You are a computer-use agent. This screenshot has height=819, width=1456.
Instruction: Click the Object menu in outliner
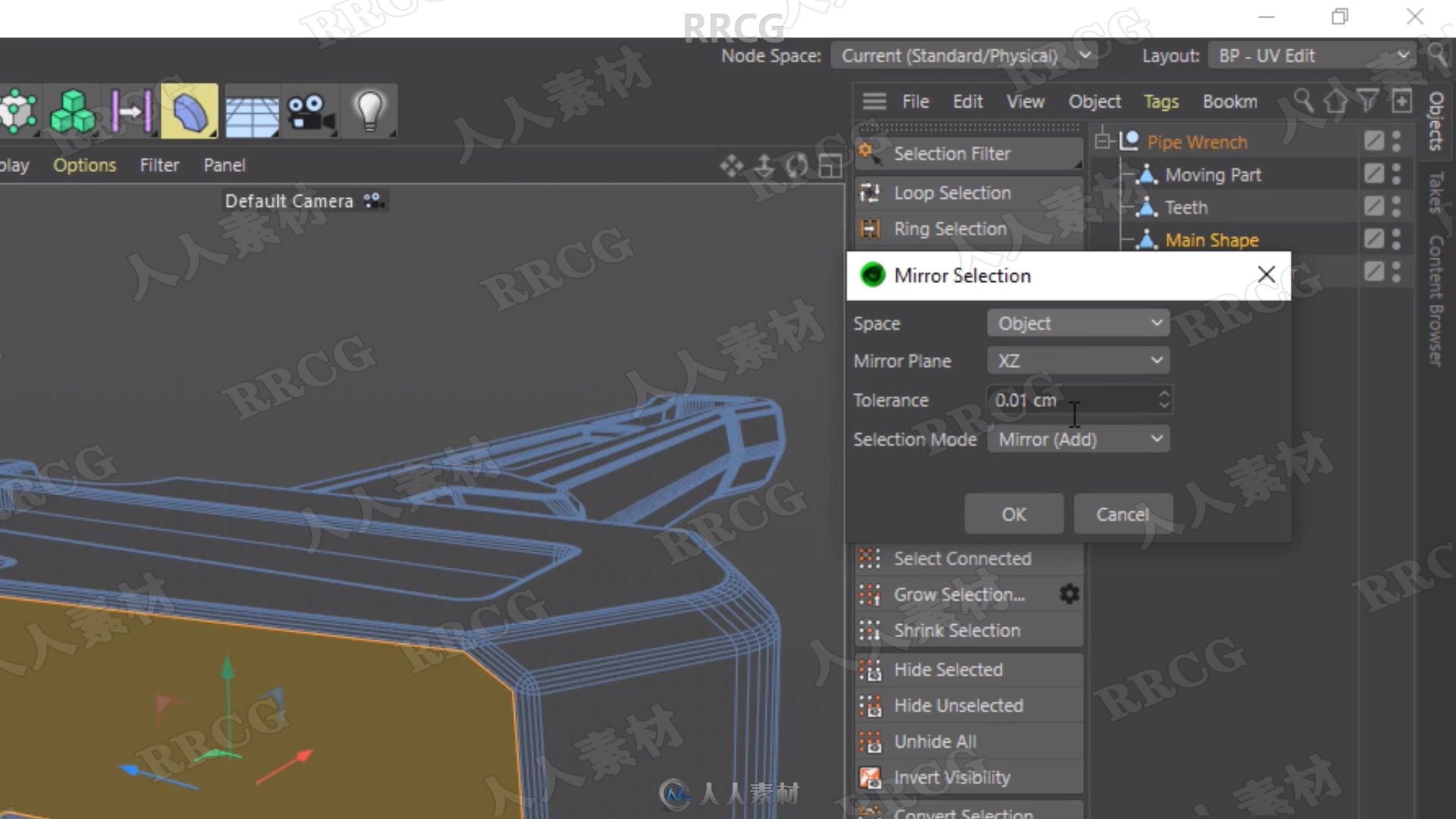click(x=1095, y=101)
